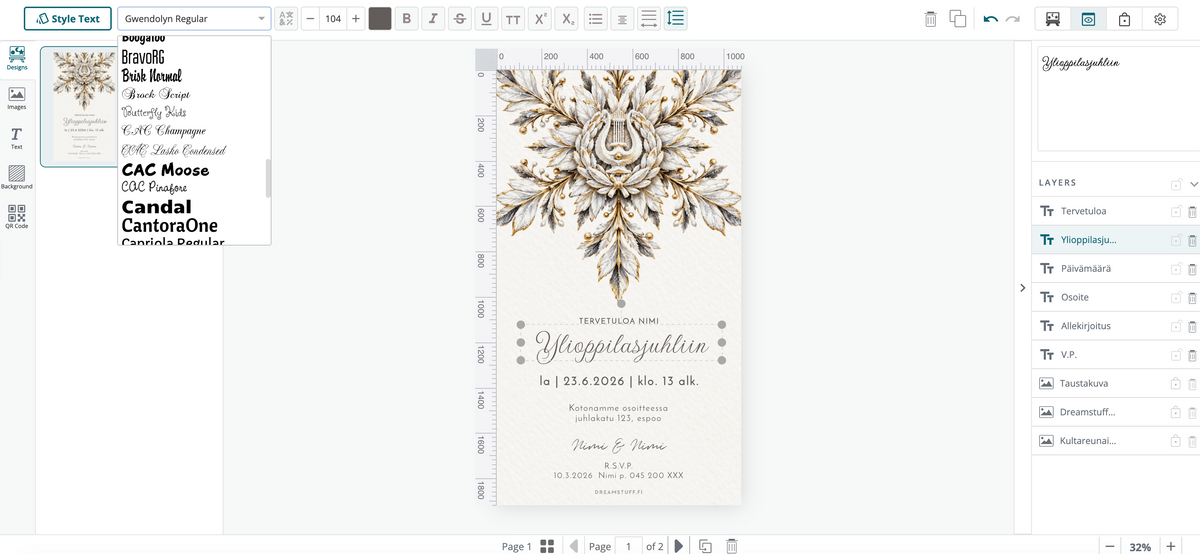
Task: Open the page grid view icon
Action: (547, 546)
